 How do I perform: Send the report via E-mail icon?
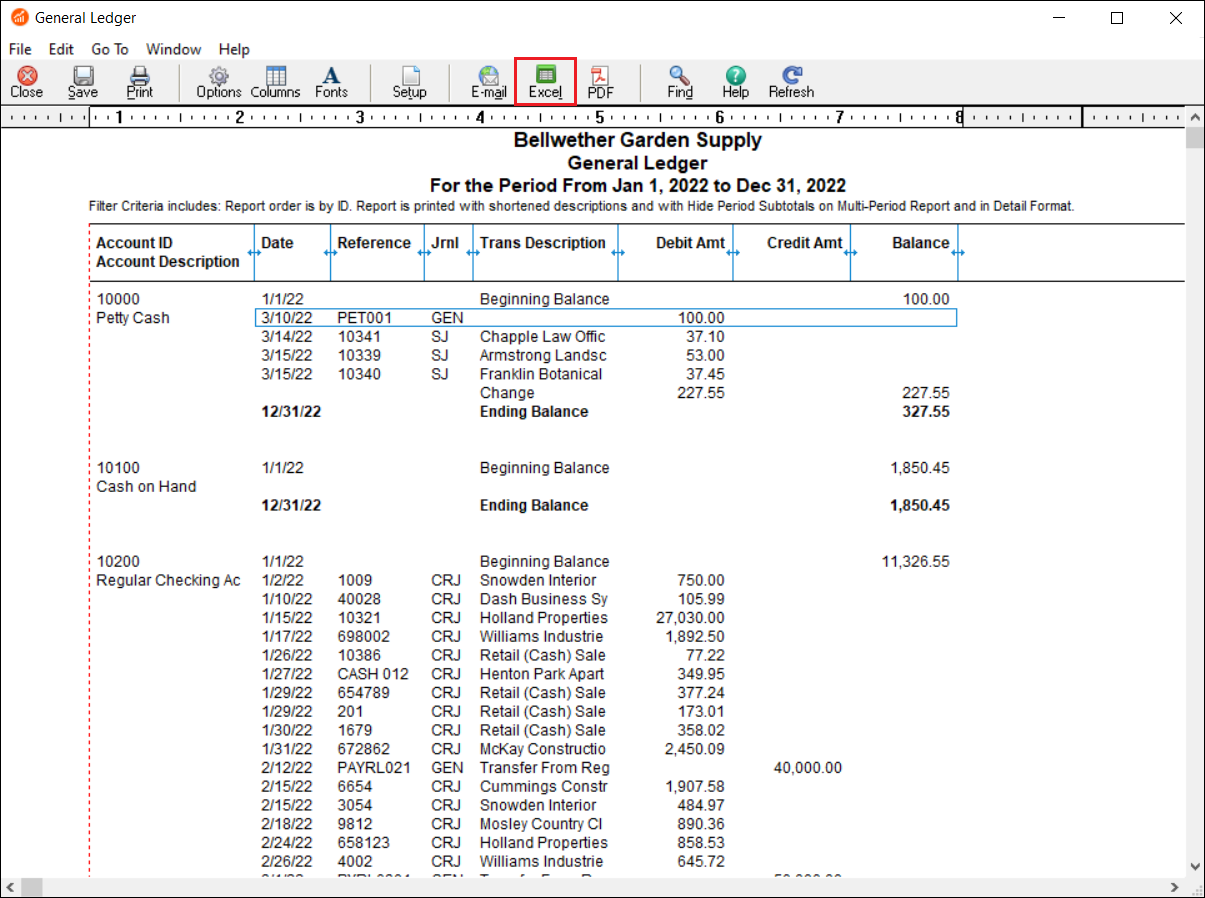tap(489, 82)
